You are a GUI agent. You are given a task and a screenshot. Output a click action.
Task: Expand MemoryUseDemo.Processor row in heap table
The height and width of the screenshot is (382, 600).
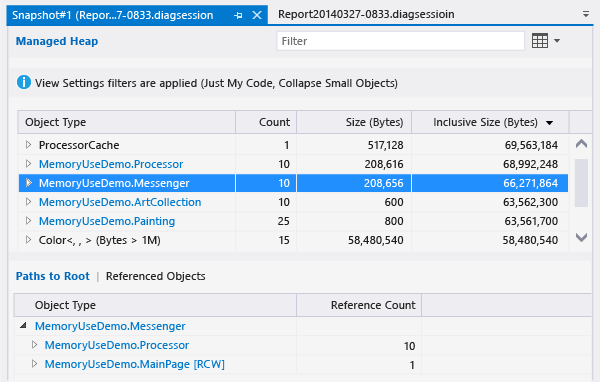28,164
